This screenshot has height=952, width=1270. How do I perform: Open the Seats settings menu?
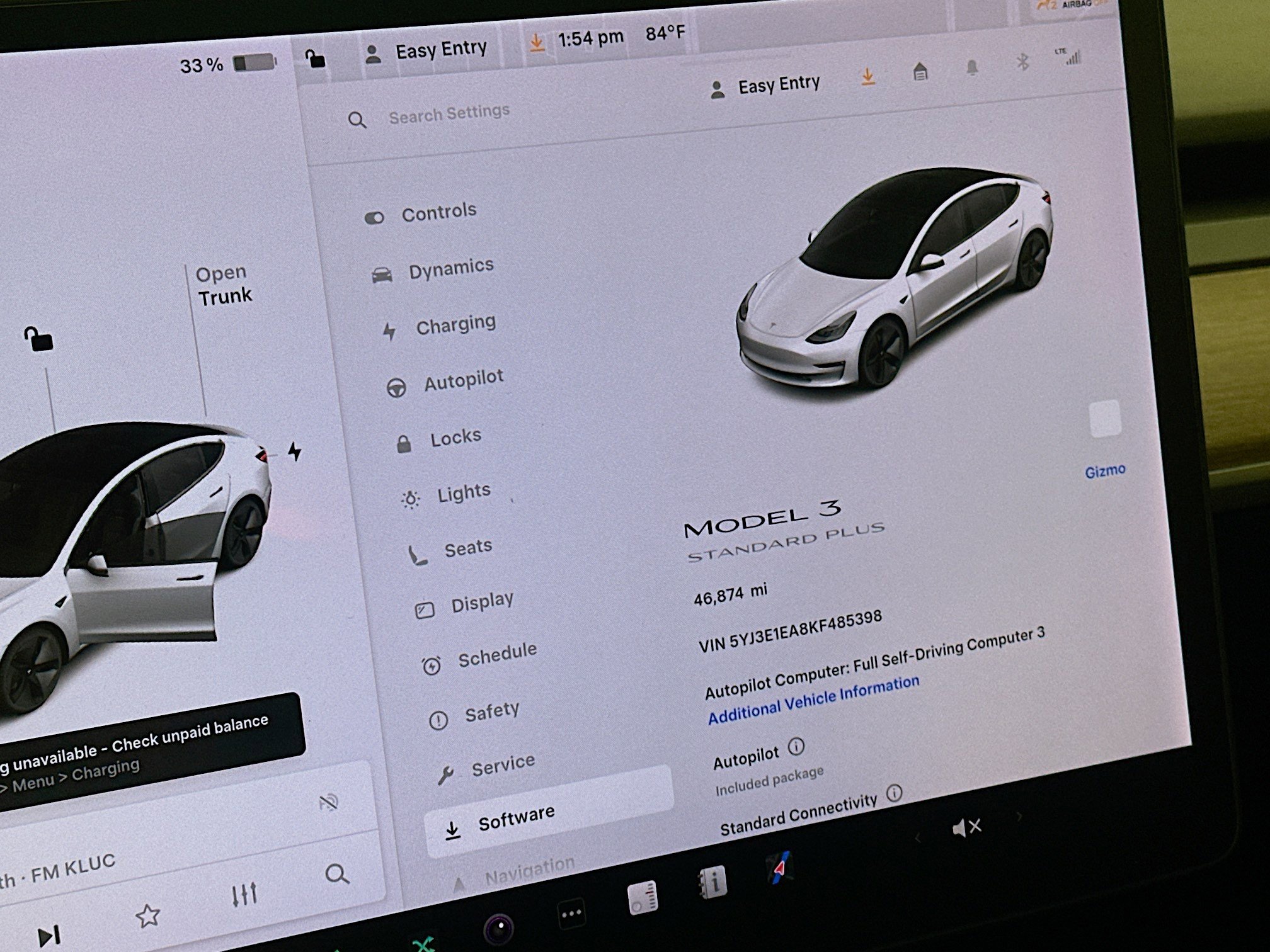pyautogui.click(x=450, y=550)
